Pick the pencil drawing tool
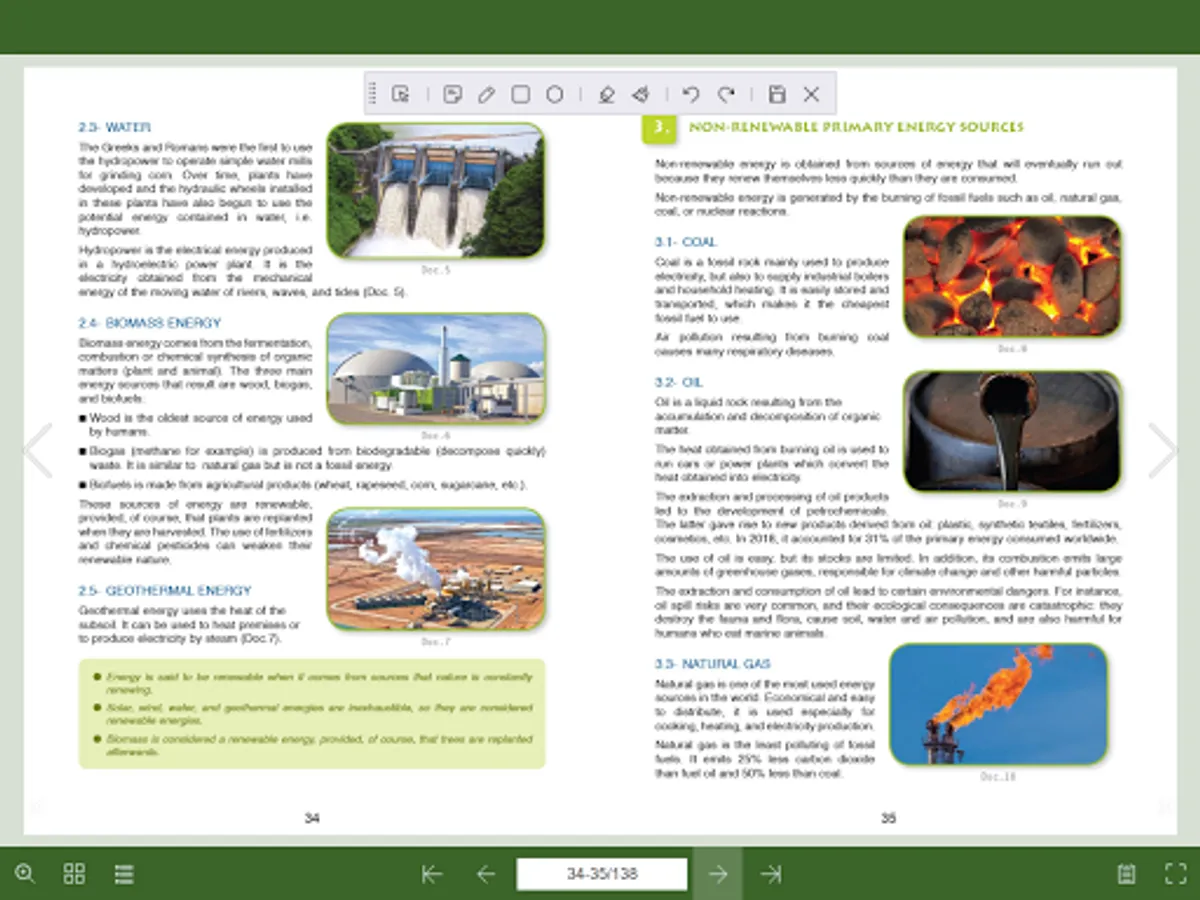Viewport: 1200px width, 900px height. pyautogui.click(x=486, y=94)
